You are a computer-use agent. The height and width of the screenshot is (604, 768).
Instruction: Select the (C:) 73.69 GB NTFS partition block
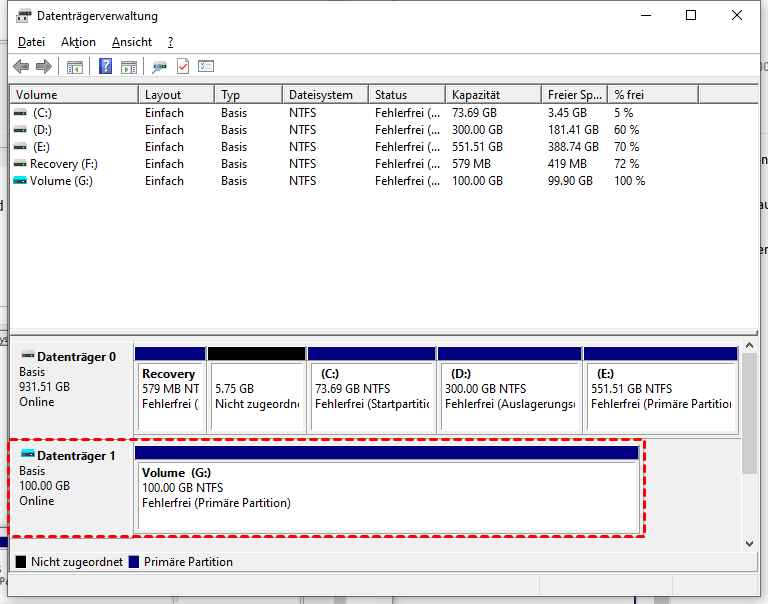tap(371, 390)
